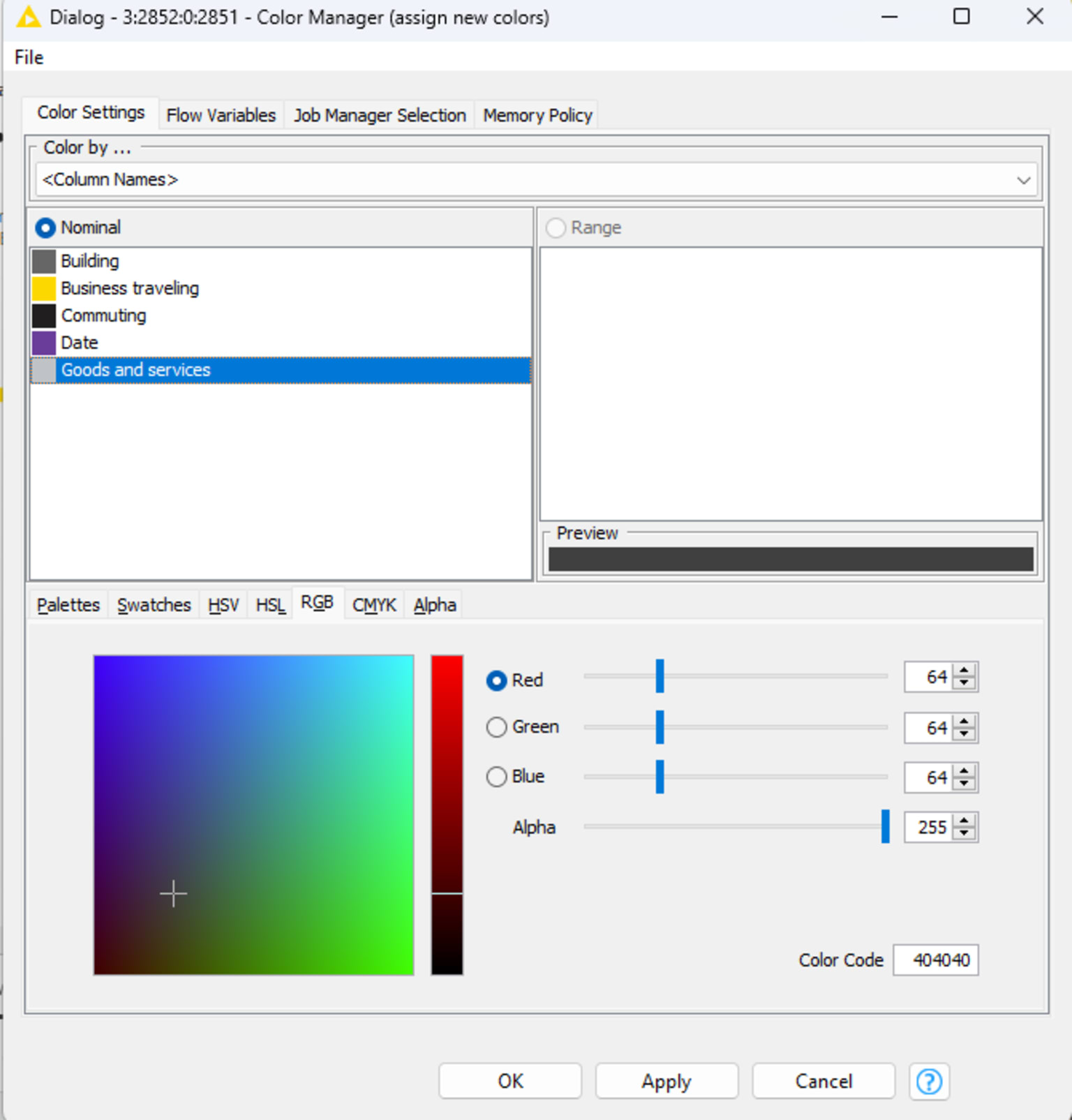
Task: Increase the Alpha value stepper up arrow
Action: click(965, 821)
